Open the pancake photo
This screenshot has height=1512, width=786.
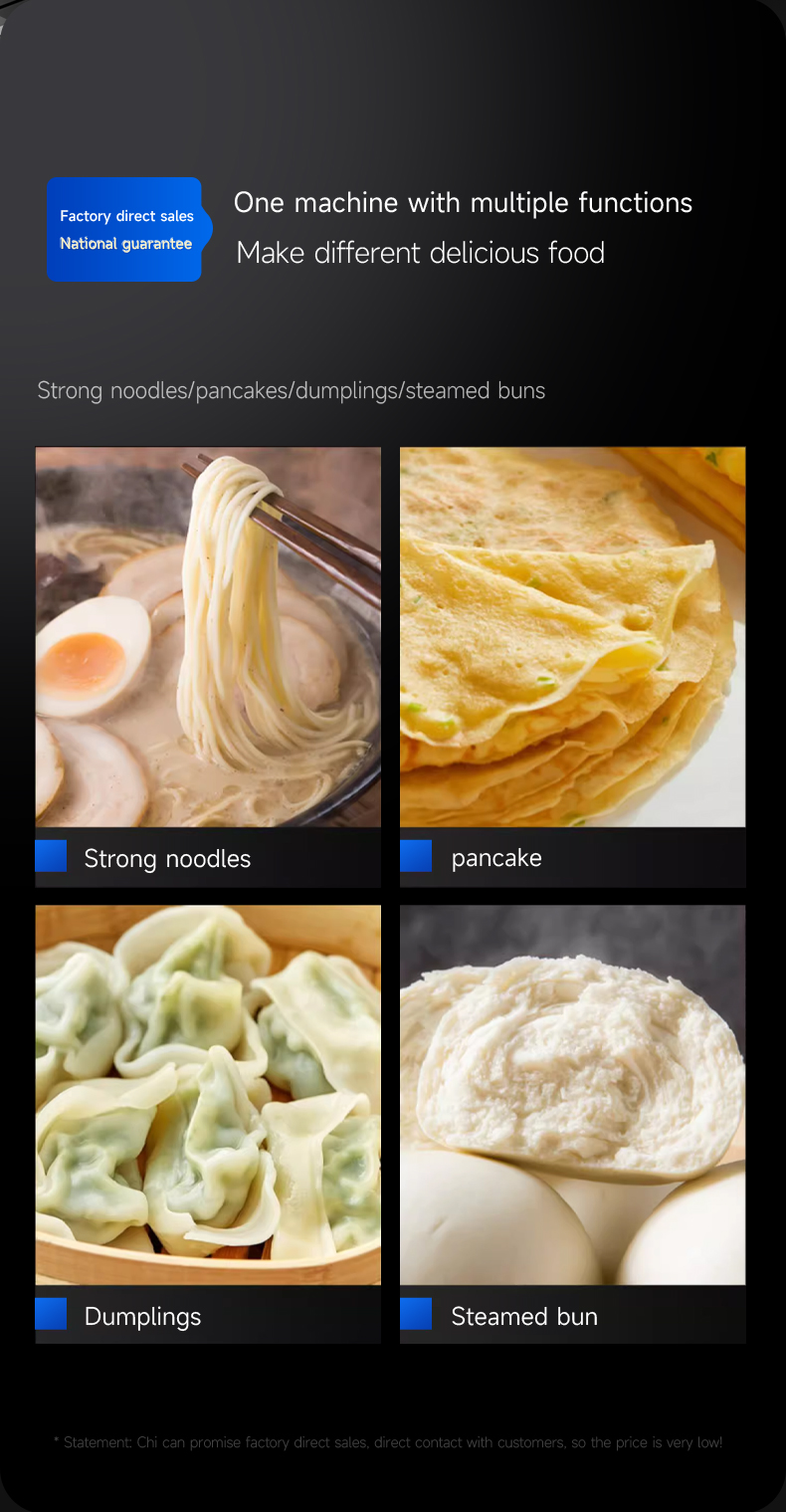click(x=572, y=637)
